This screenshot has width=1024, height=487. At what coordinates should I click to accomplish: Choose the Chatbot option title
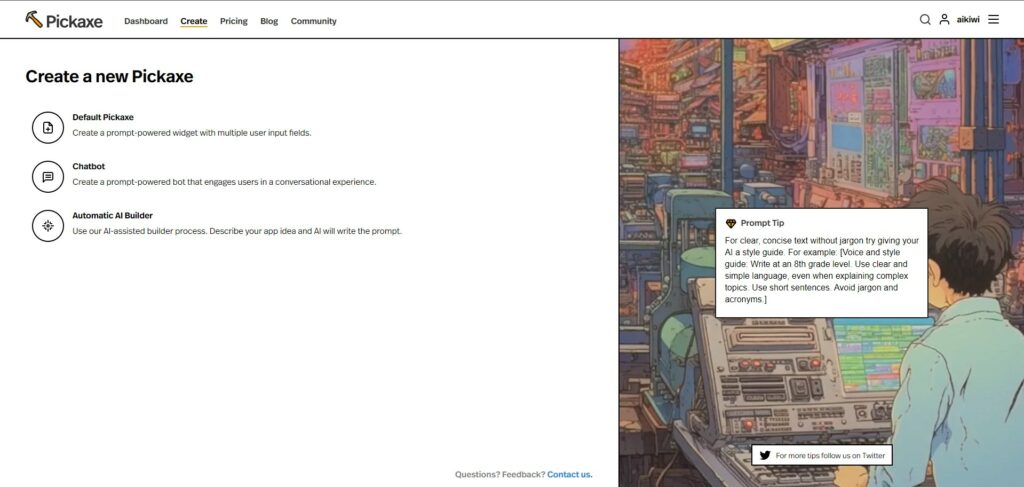tap(89, 166)
